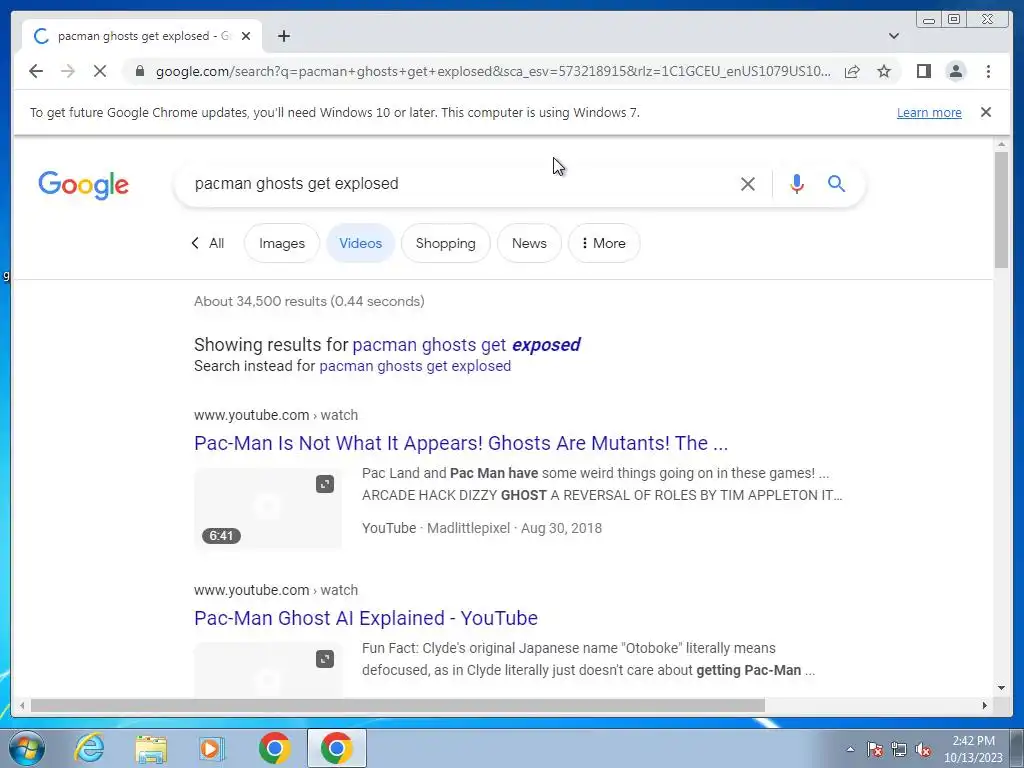Image resolution: width=1024 pixels, height=768 pixels.
Task: Open the clock showing 2:42 PM
Action: tap(973, 749)
